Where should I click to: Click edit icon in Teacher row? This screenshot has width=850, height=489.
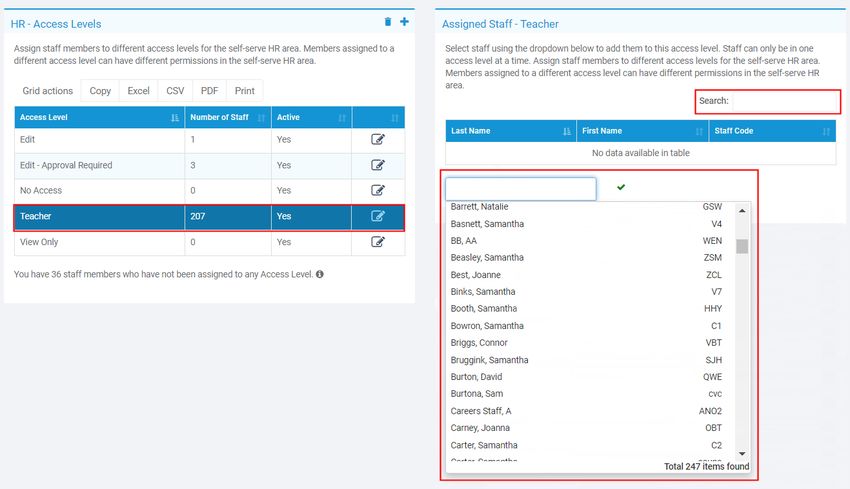click(378, 216)
